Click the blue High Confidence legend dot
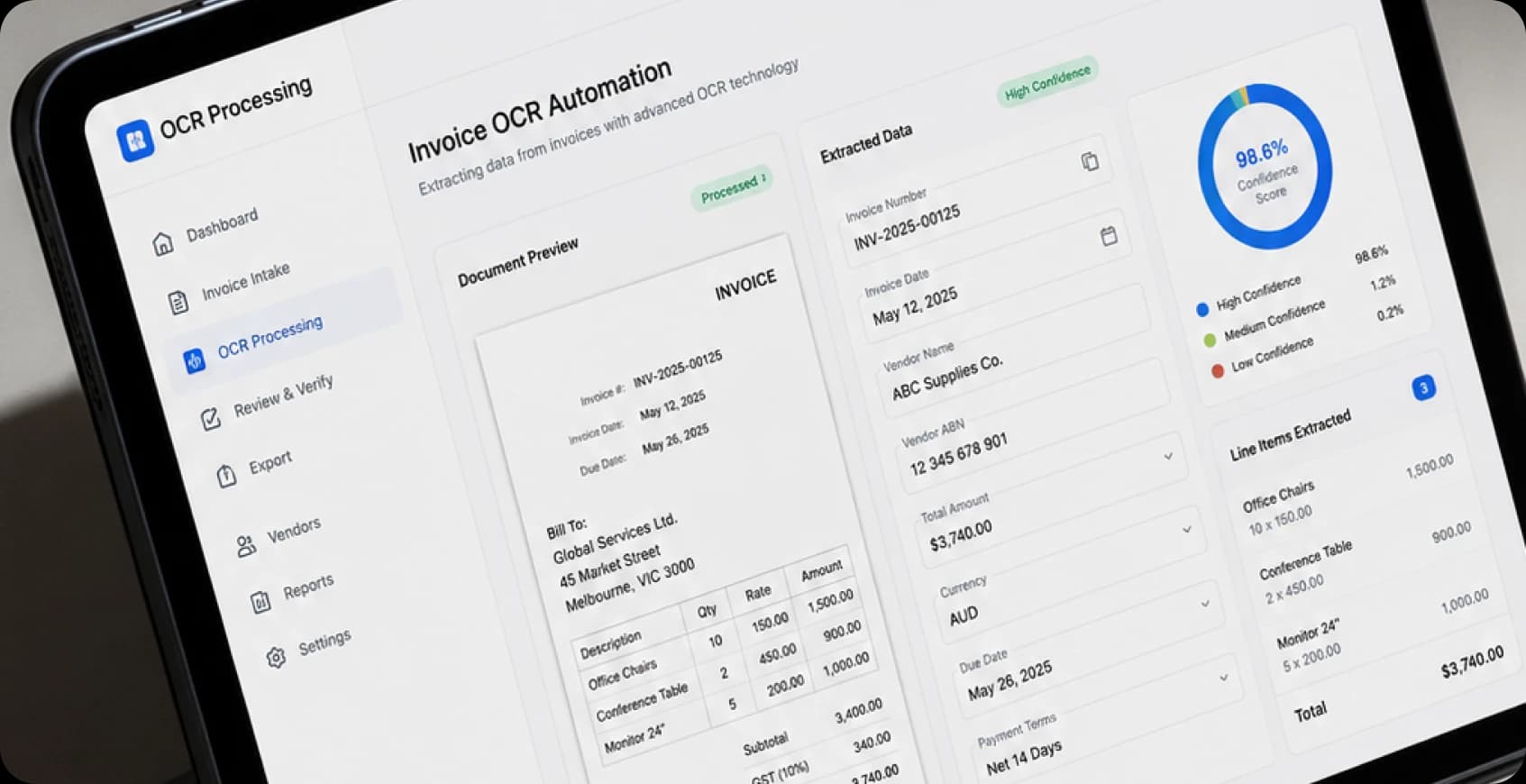 pos(1202,310)
